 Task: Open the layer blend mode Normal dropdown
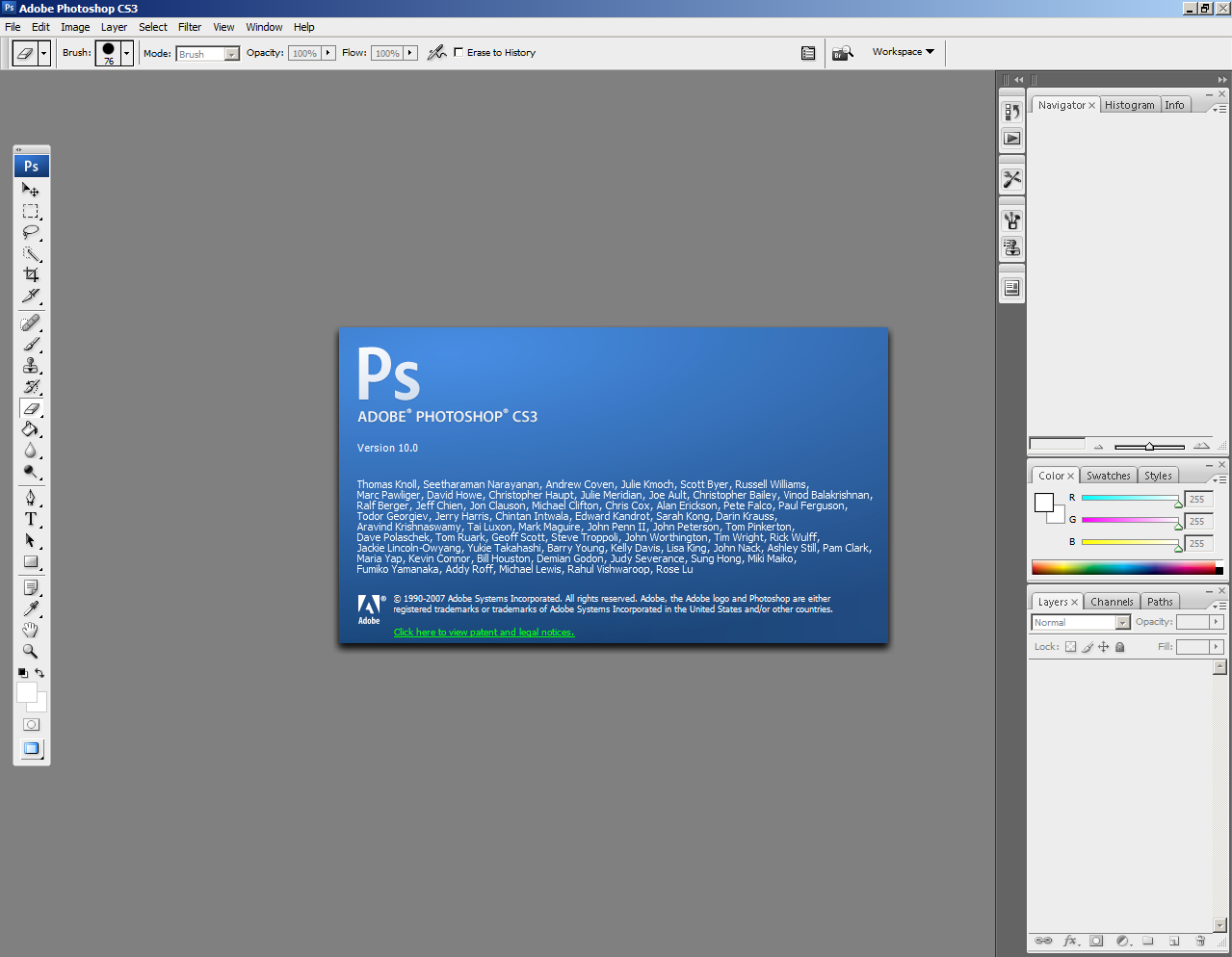click(x=1080, y=623)
